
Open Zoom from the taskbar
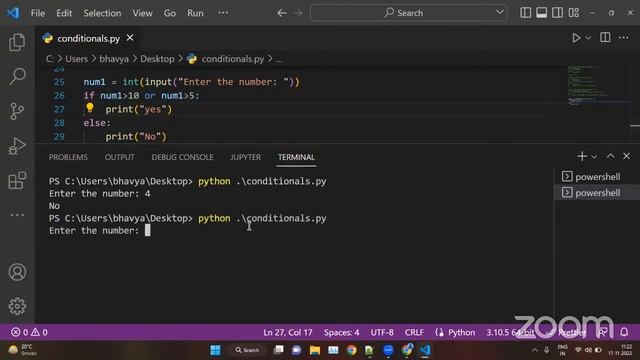[x=388, y=350]
